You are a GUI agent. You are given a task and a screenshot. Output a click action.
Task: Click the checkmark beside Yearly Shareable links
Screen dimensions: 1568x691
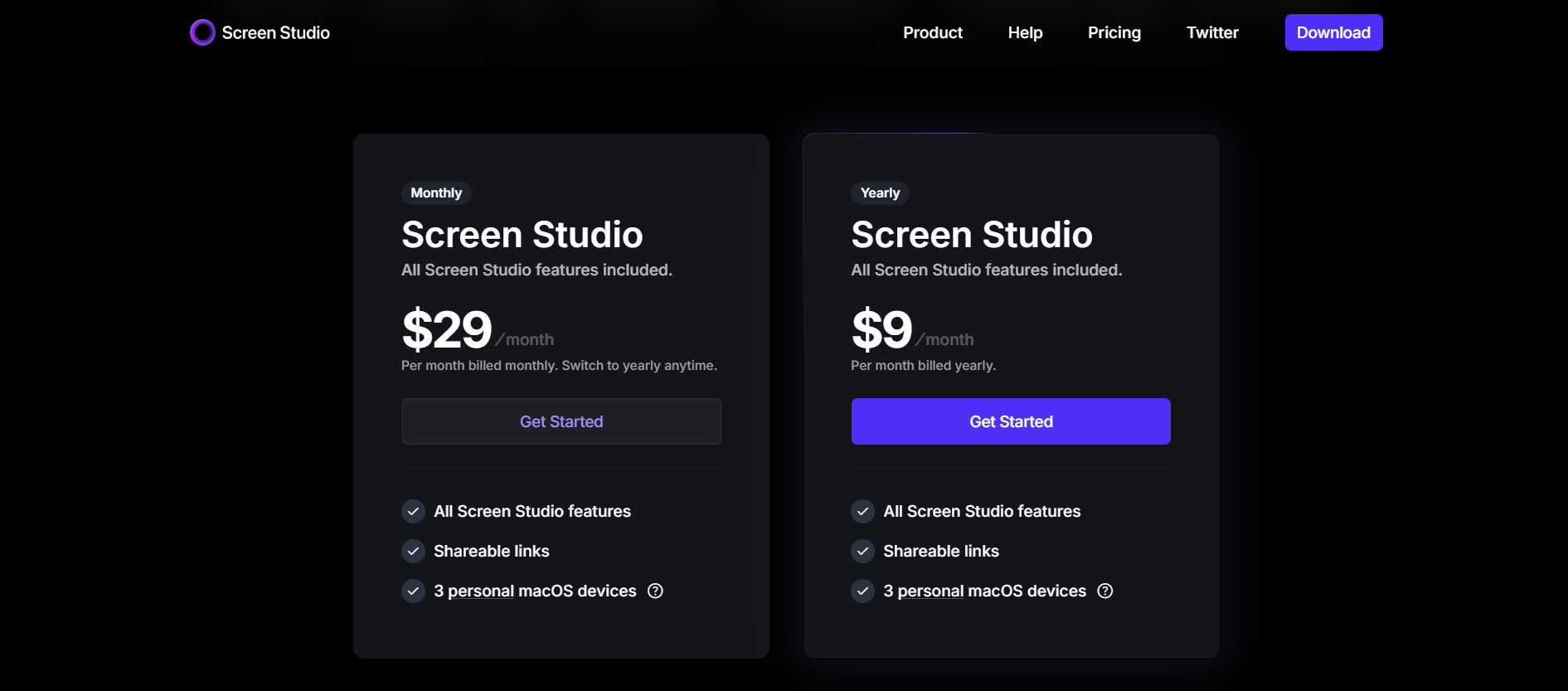click(862, 551)
